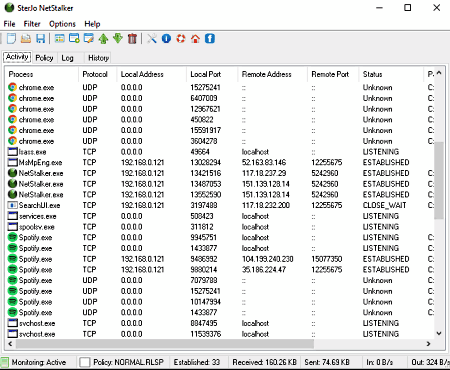Screen dimensions: 450x370
Task: Click svchost icon in port 8847495 row
Action: point(13,323)
